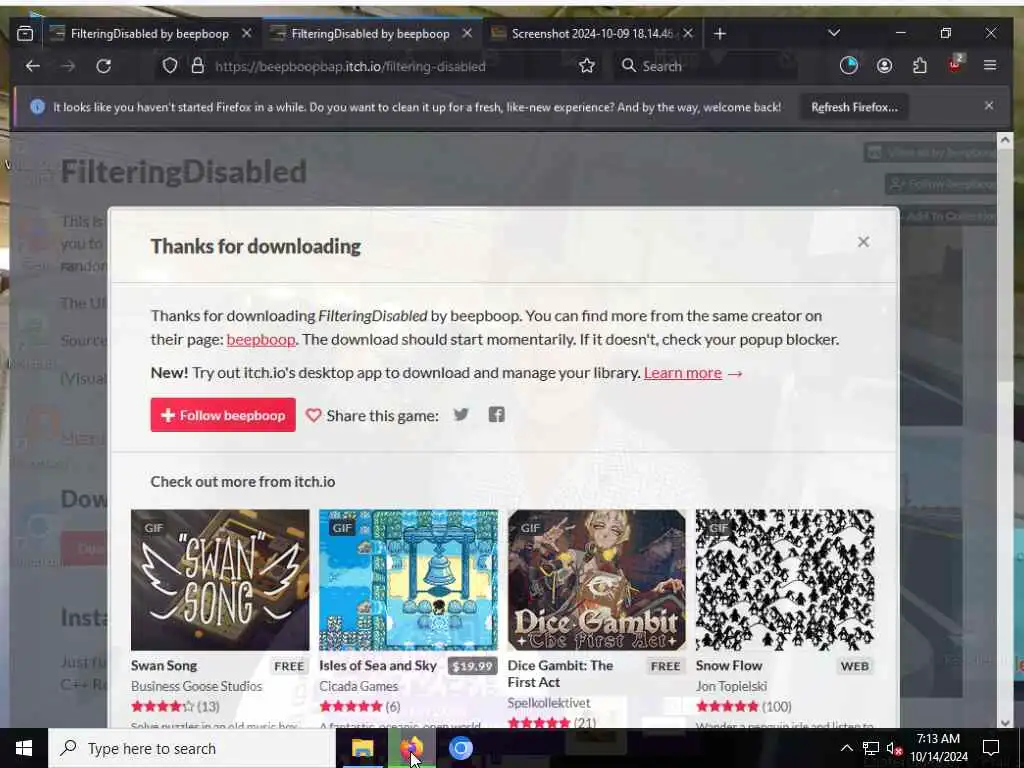1024x768 pixels.
Task: Open Cicada Games author link
Action: (x=359, y=686)
